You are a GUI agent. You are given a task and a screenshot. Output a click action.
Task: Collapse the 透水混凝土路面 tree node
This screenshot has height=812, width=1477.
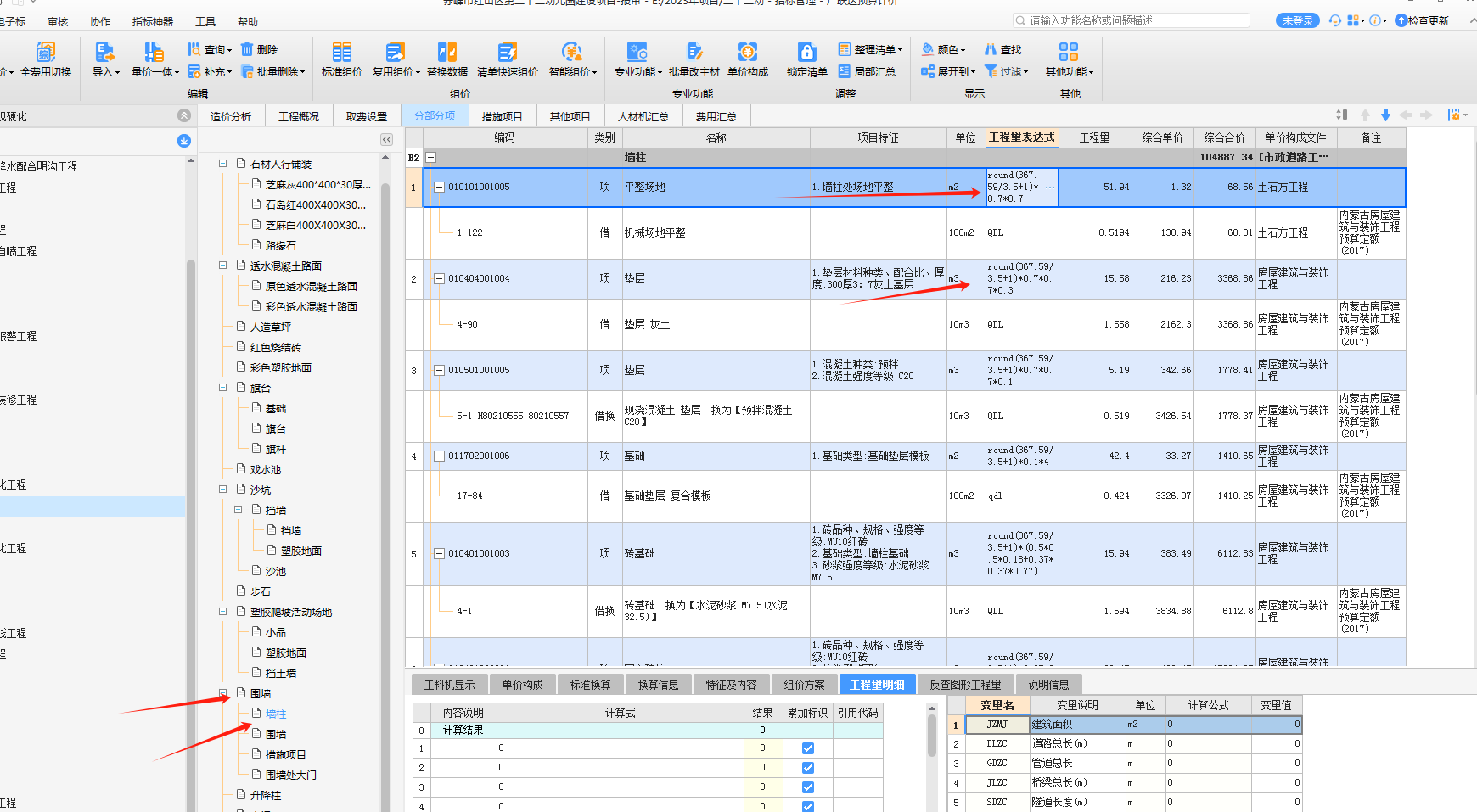223,266
